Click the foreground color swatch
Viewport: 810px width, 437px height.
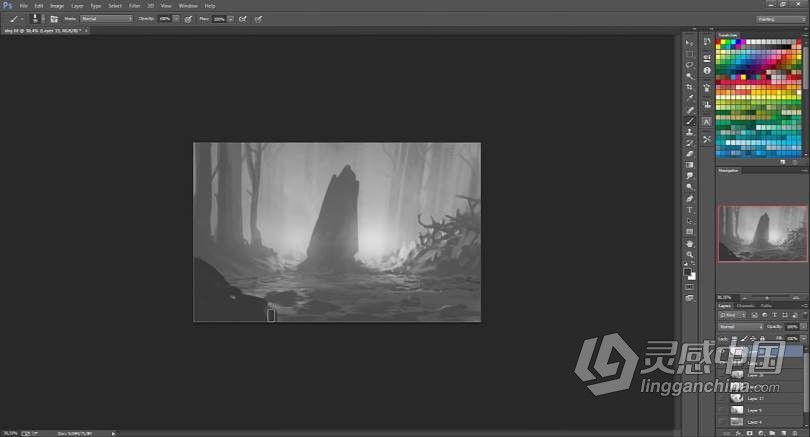(x=688, y=272)
